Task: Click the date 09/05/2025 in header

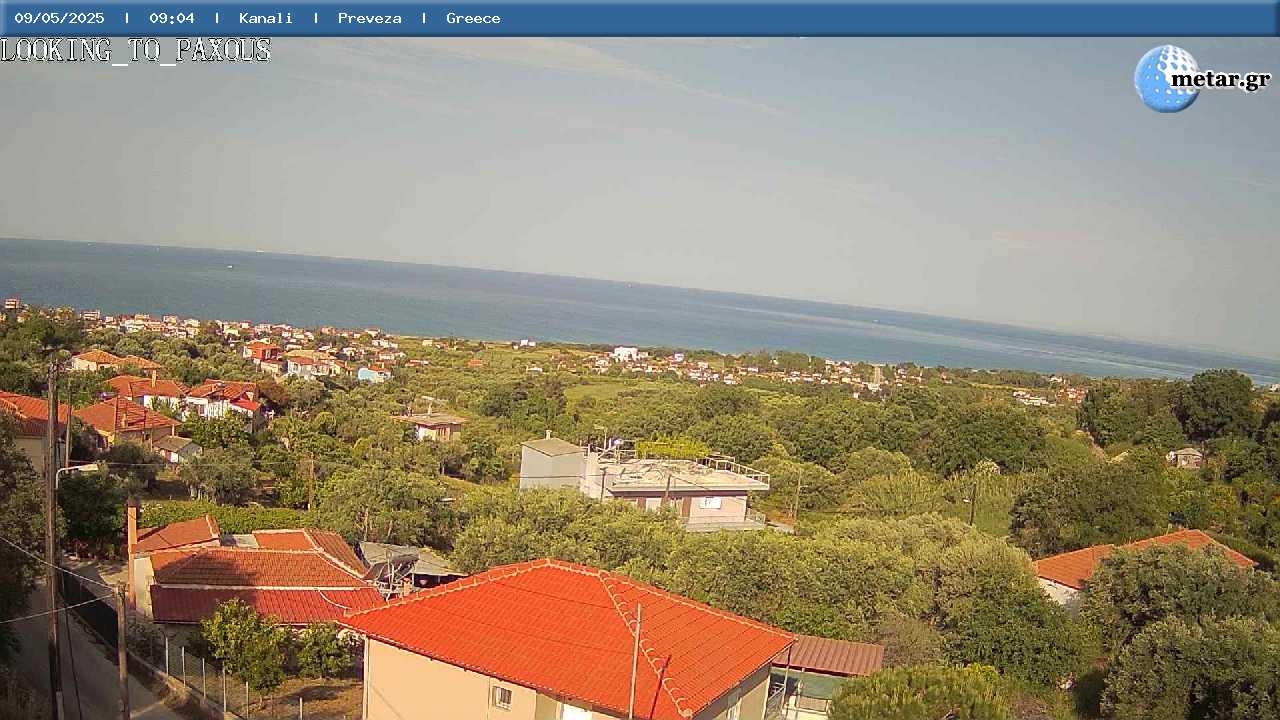Action: pyautogui.click(x=59, y=18)
